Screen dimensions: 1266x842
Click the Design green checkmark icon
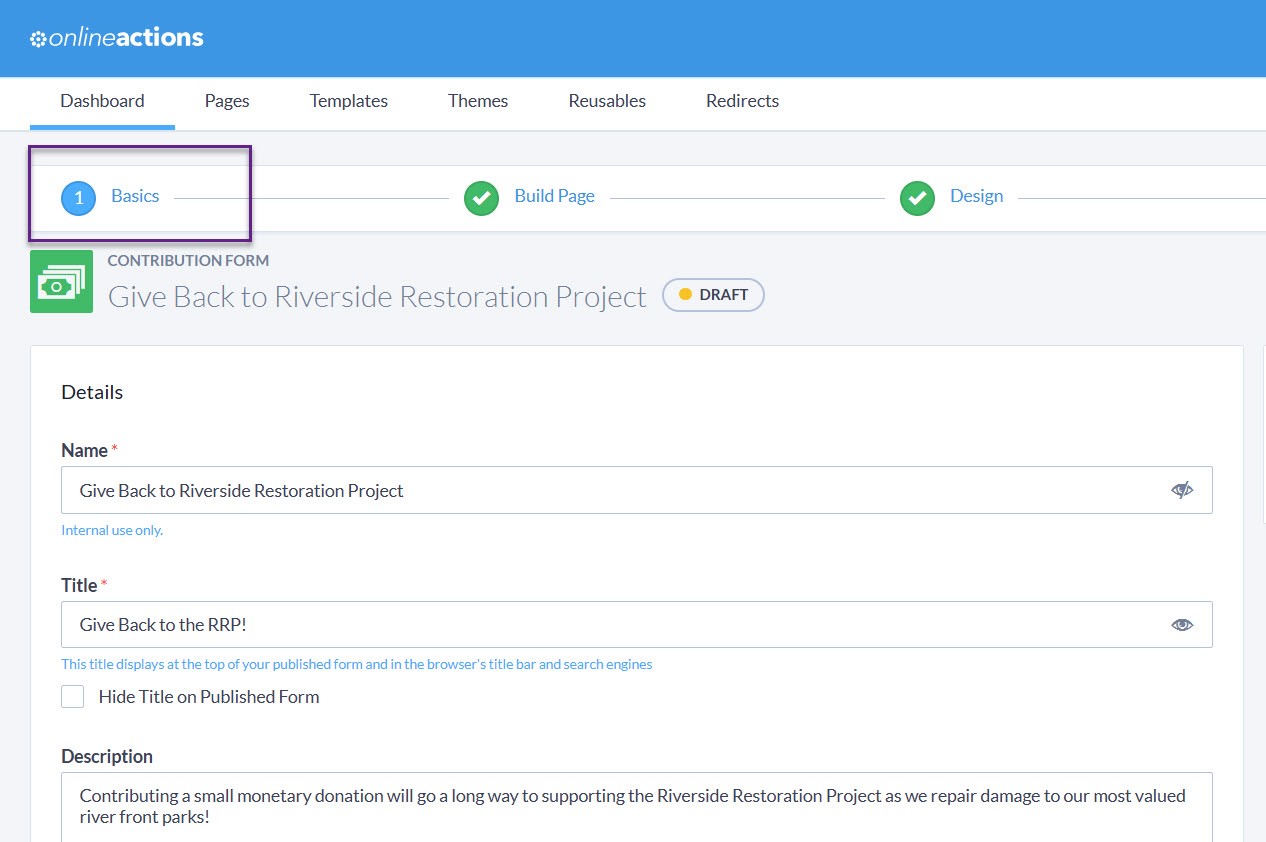[x=917, y=198]
